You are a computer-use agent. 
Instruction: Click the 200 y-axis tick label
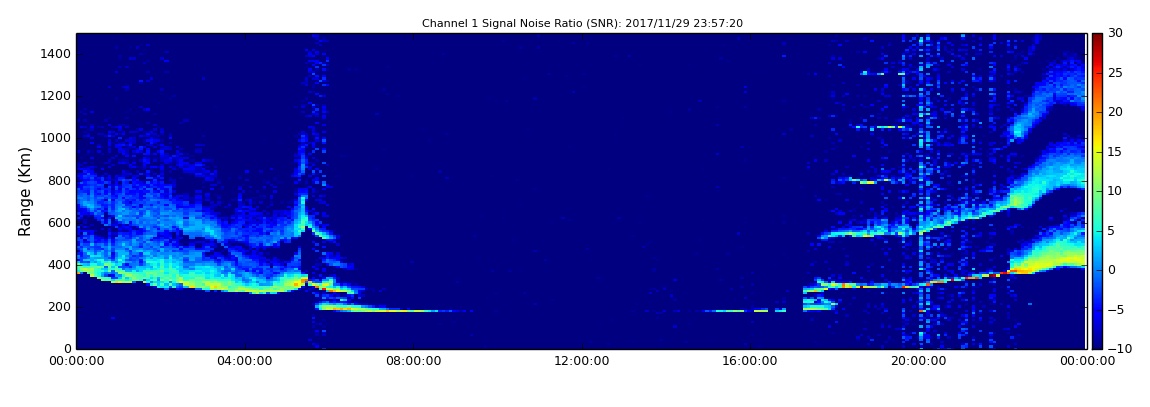(59, 307)
